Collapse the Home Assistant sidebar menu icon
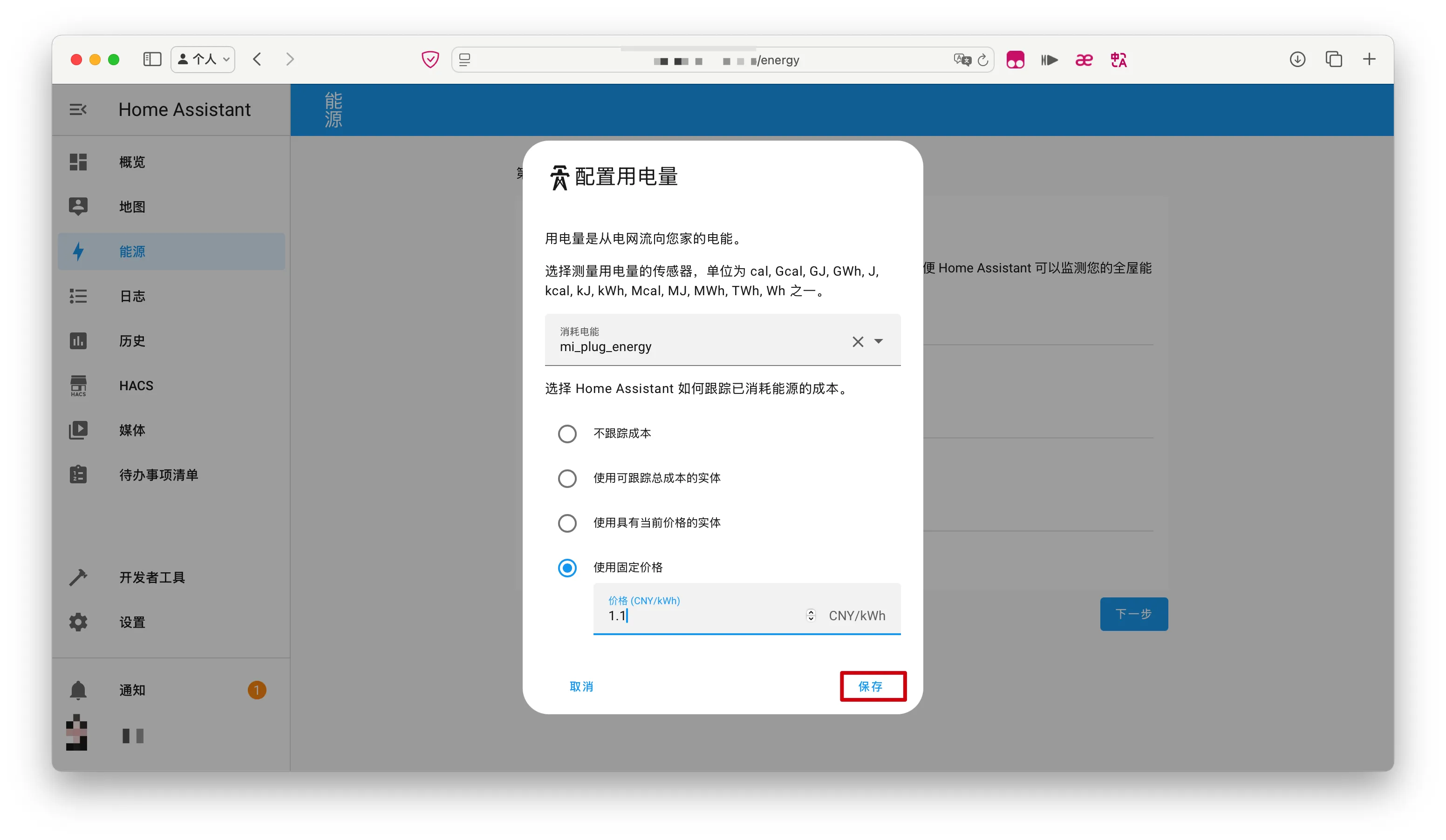The height and width of the screenshot is (840, 1446). pyautogui.click(x=78, y=109)
